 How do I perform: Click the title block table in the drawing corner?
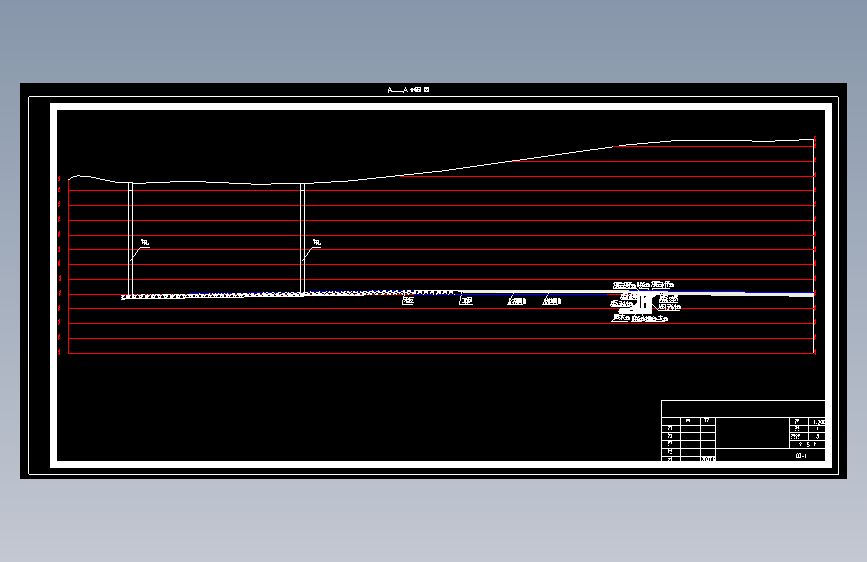point(743,430)
